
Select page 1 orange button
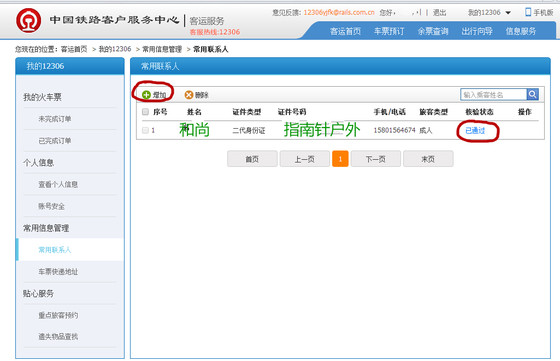(340, 159)
